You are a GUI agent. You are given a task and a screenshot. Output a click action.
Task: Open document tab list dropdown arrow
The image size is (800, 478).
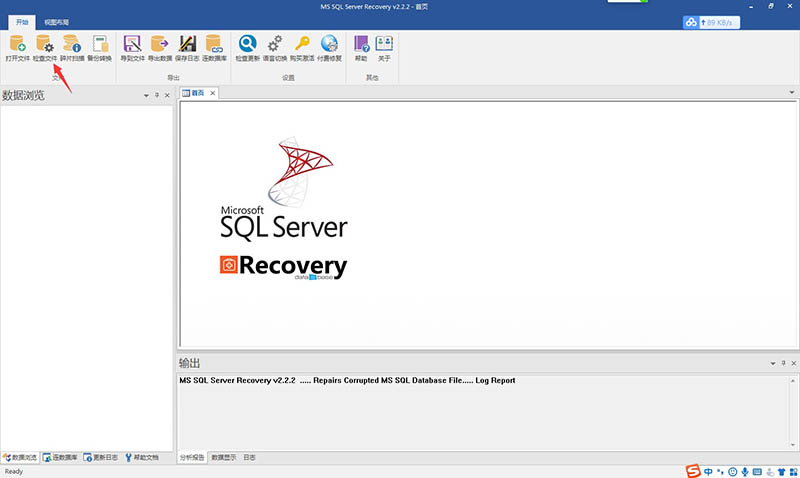791,92
